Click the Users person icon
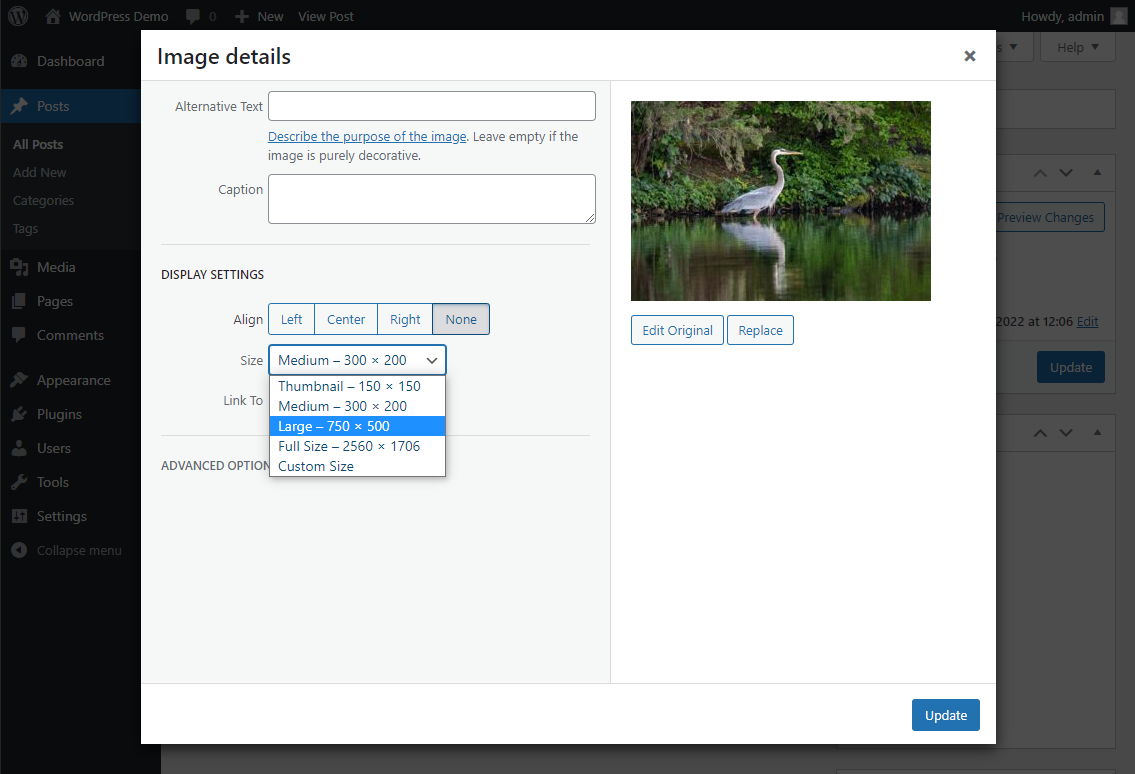 pyautogui.click(x=20, y=448)
